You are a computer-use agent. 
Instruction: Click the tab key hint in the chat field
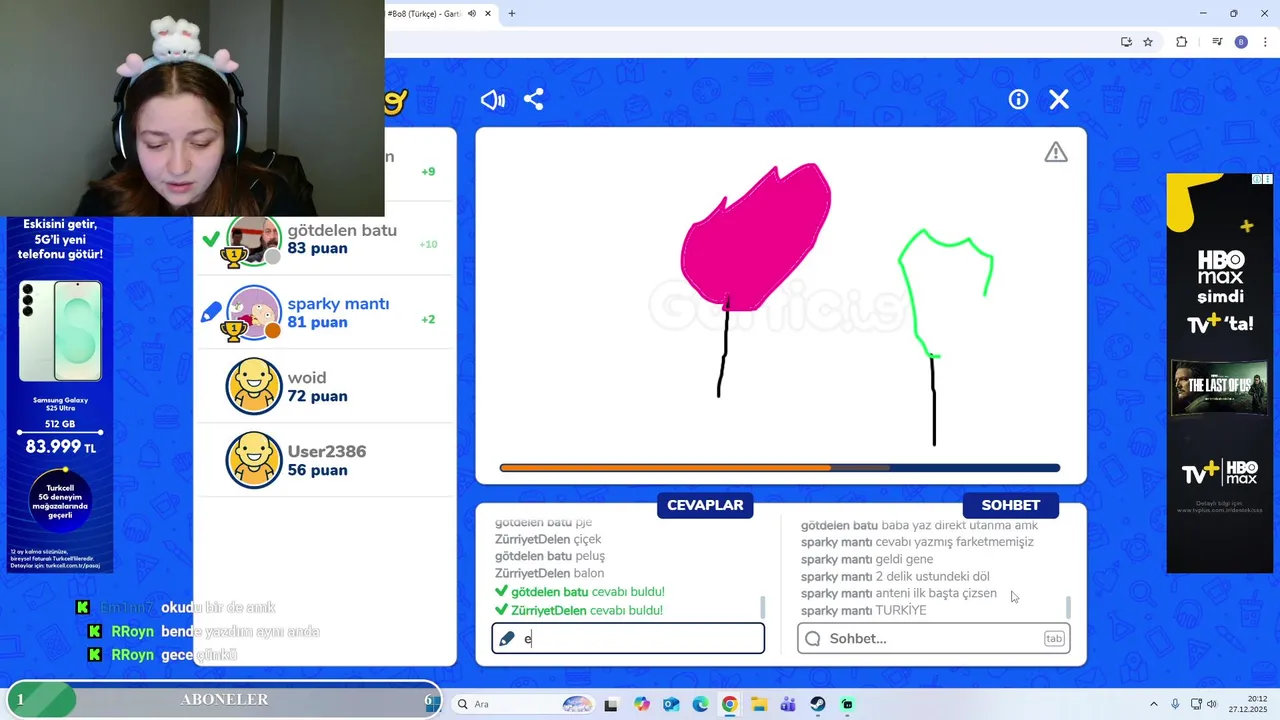[x=1054, y=639]
